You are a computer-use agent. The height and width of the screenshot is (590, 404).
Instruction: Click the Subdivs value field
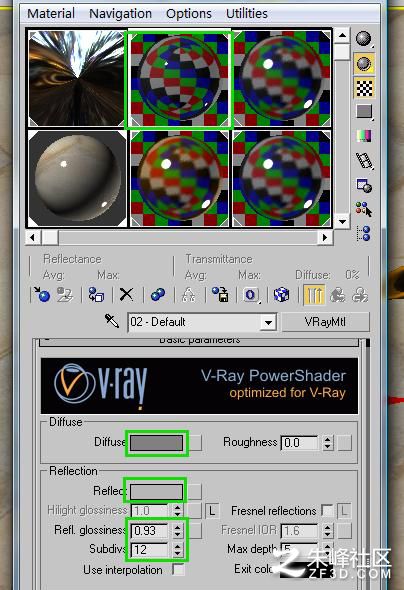coord(150,550)
